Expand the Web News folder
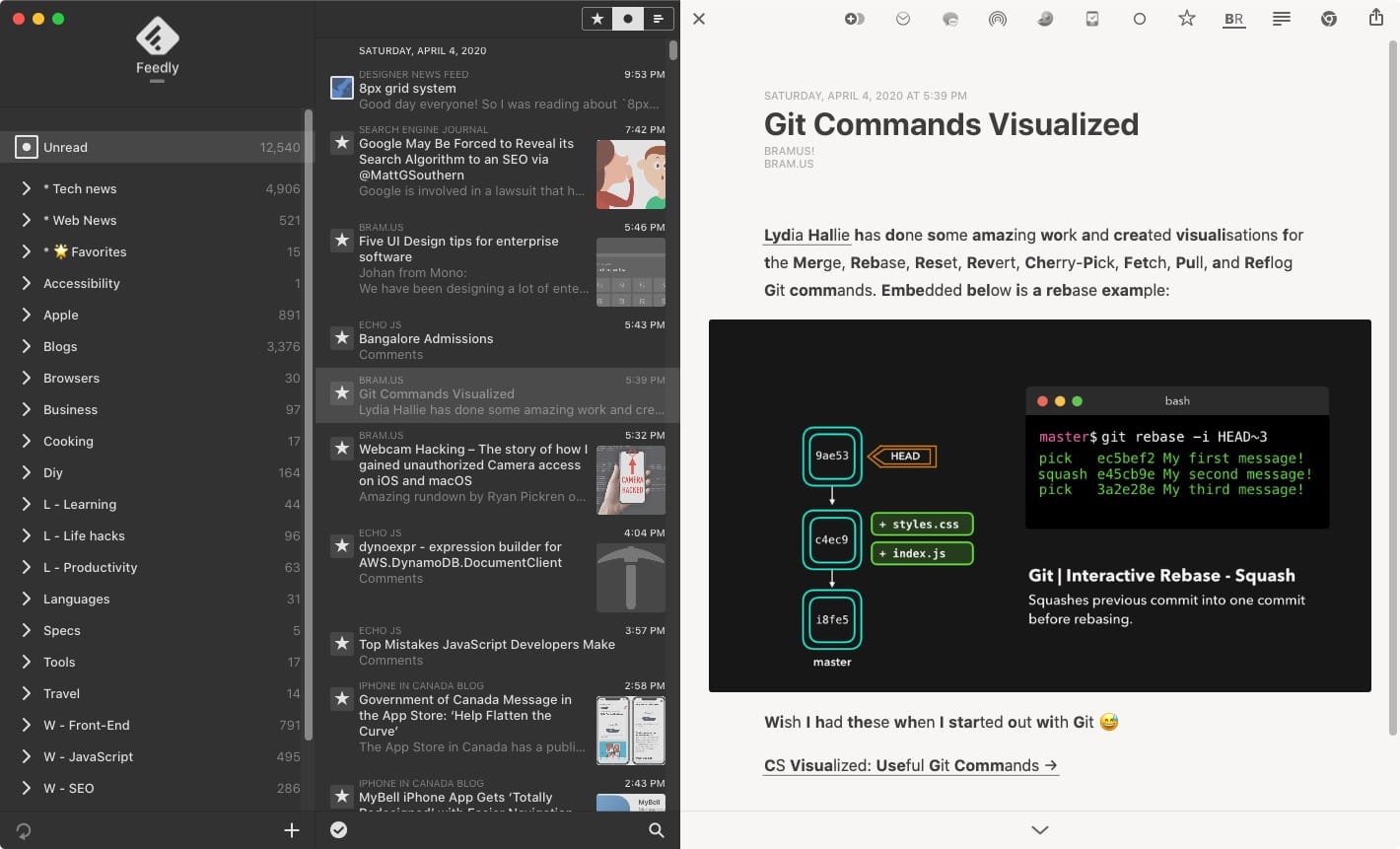 26,220
